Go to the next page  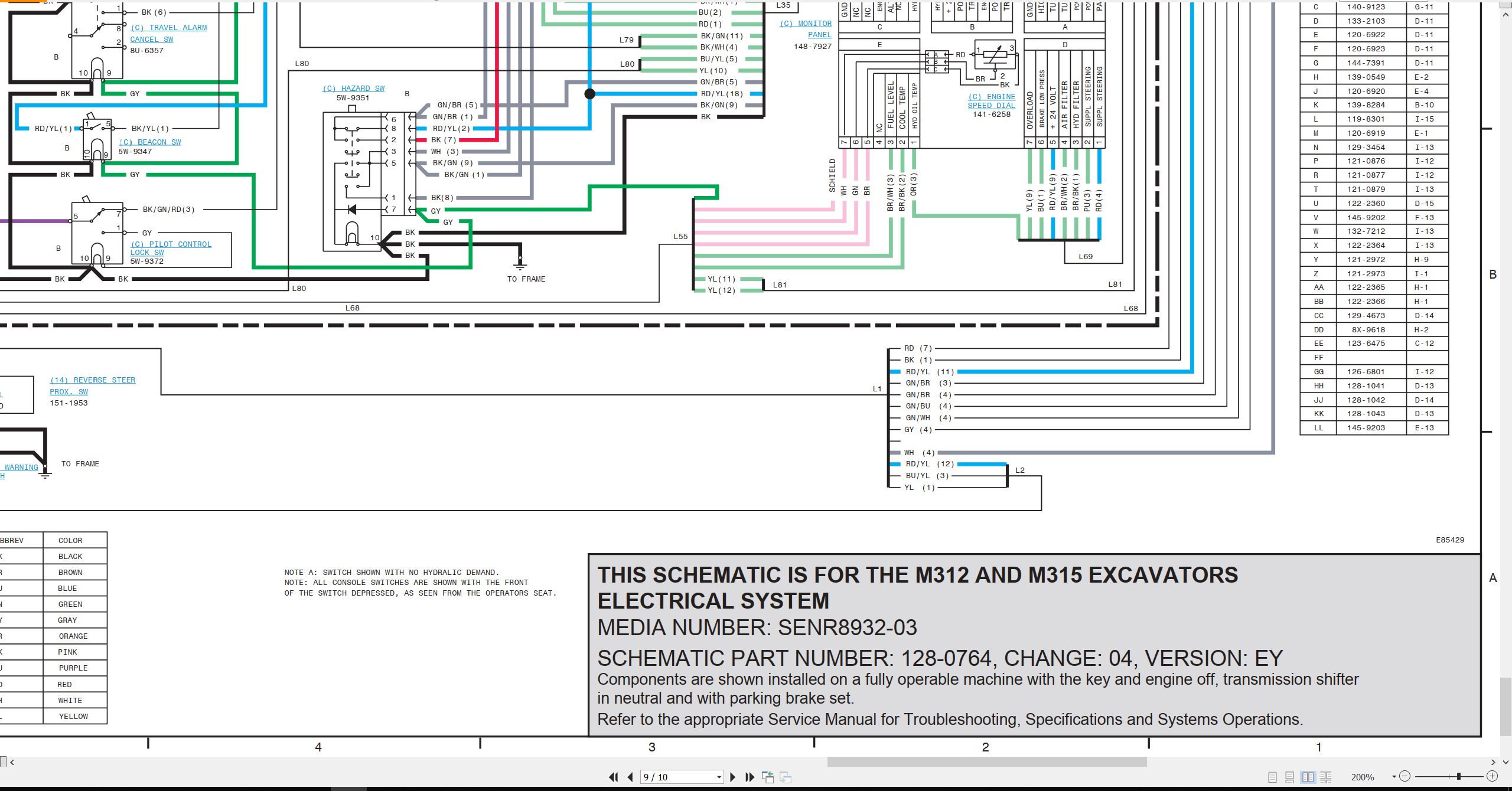click(733, 777)
